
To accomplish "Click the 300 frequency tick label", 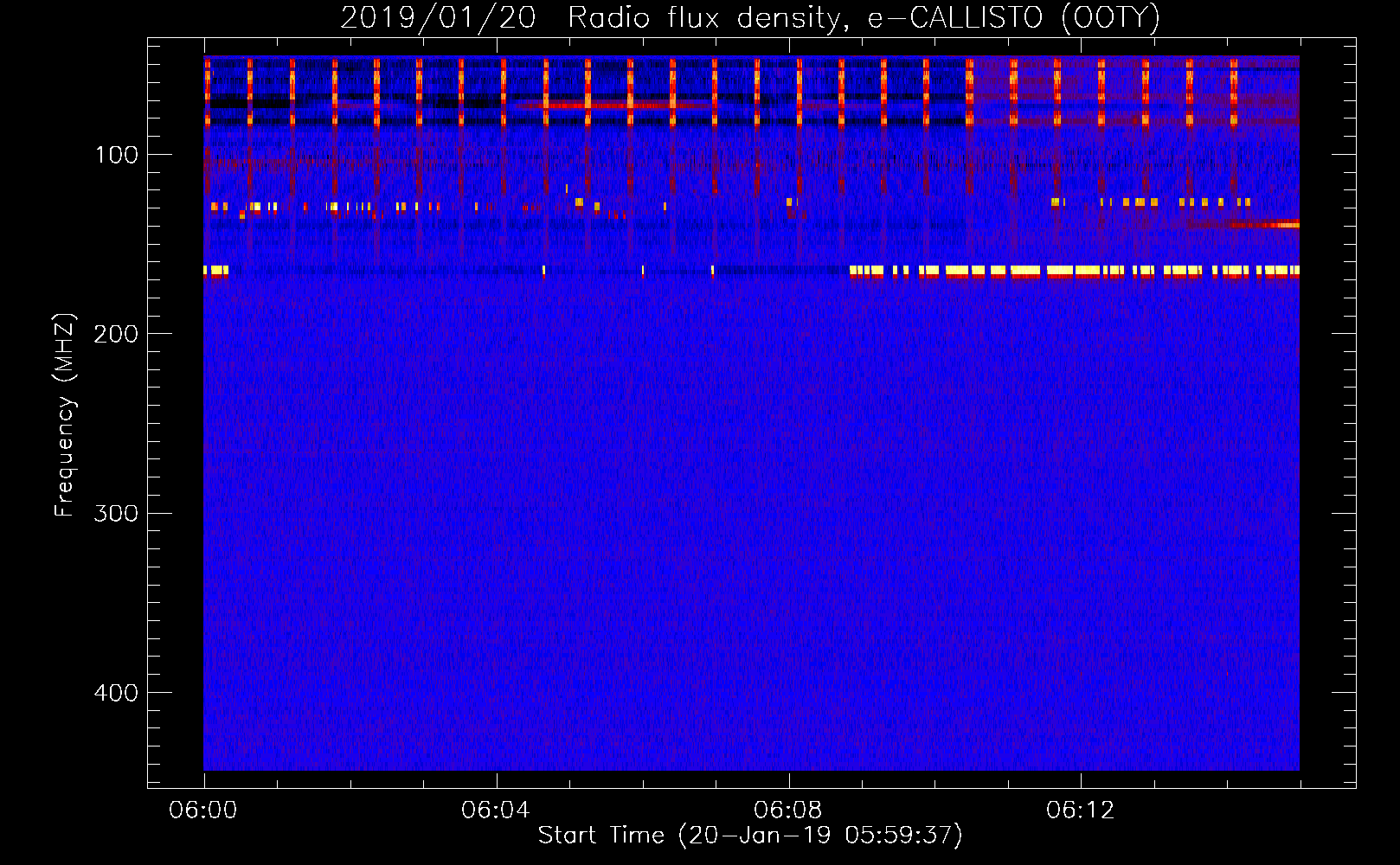I will 116,513.
